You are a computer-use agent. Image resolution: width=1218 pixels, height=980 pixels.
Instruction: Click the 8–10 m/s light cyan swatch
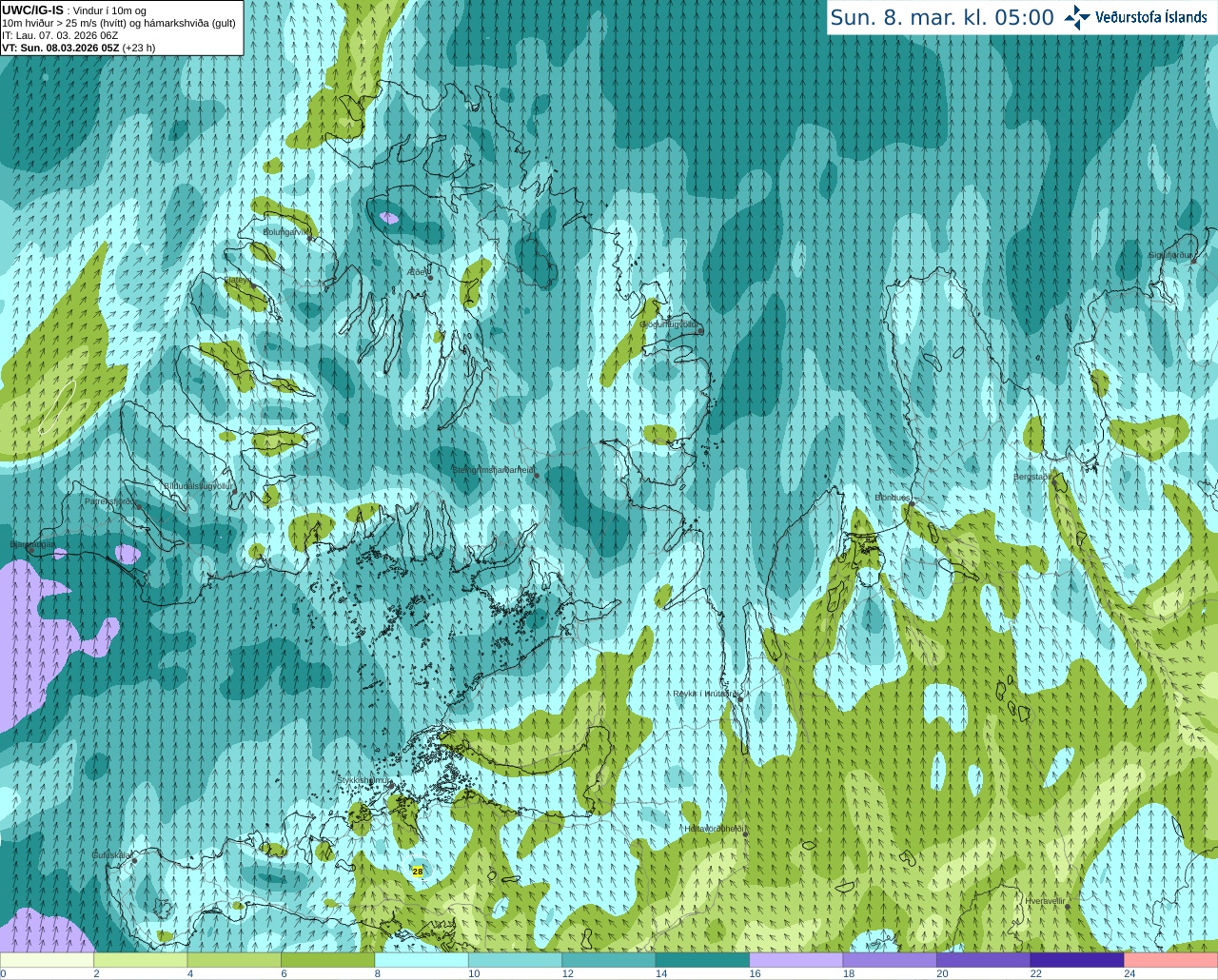[422, 960]
